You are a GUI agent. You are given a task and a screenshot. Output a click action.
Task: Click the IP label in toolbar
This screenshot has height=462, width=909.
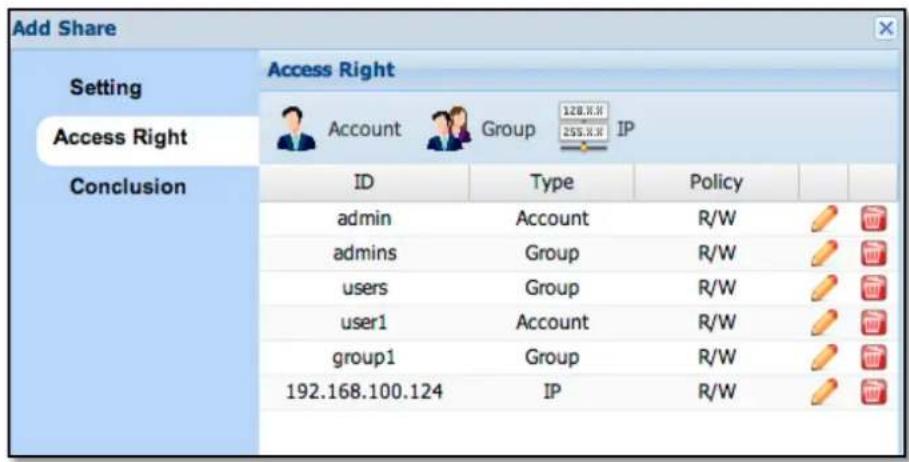coord(626,129)
